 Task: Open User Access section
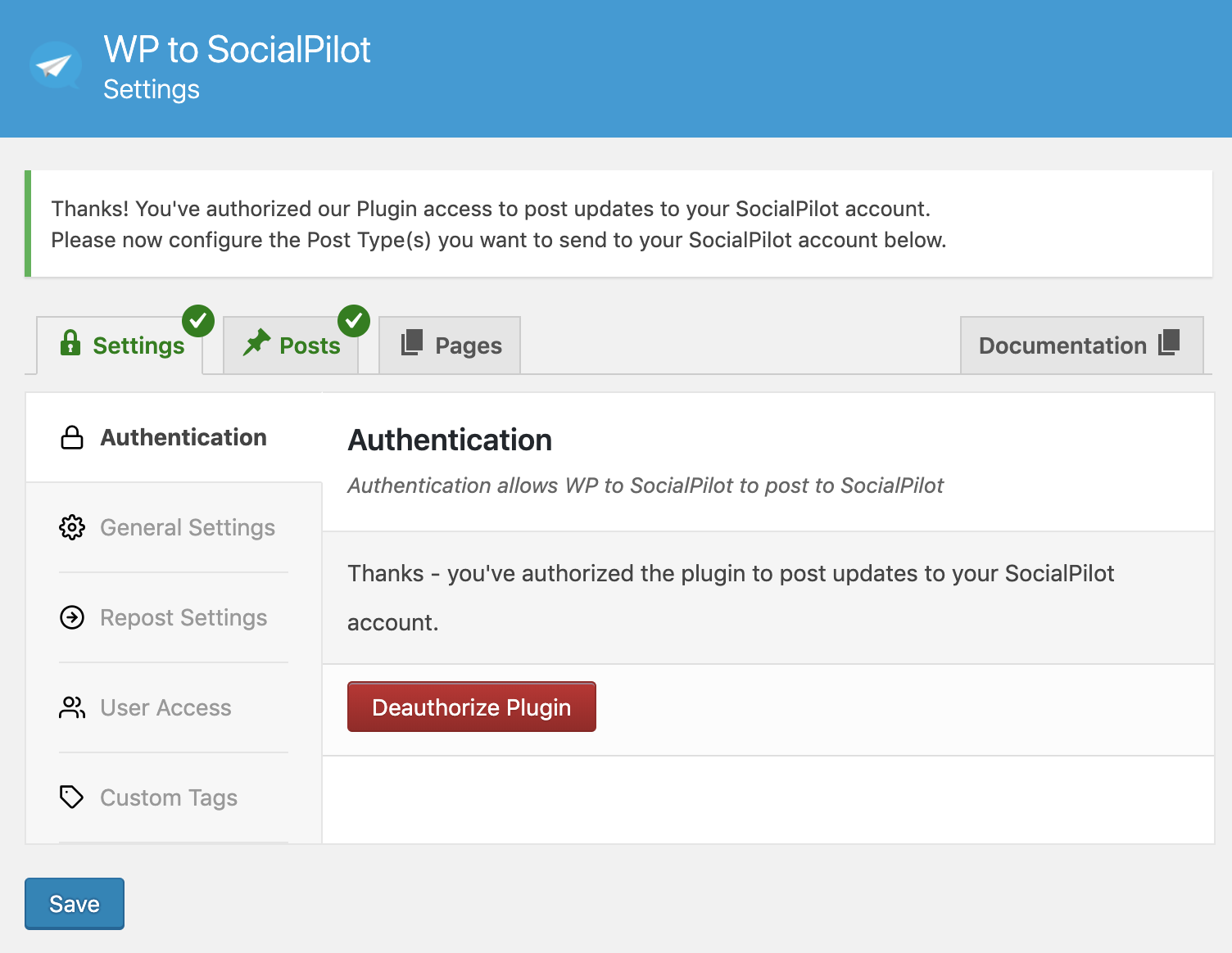[x=174, y=707]
